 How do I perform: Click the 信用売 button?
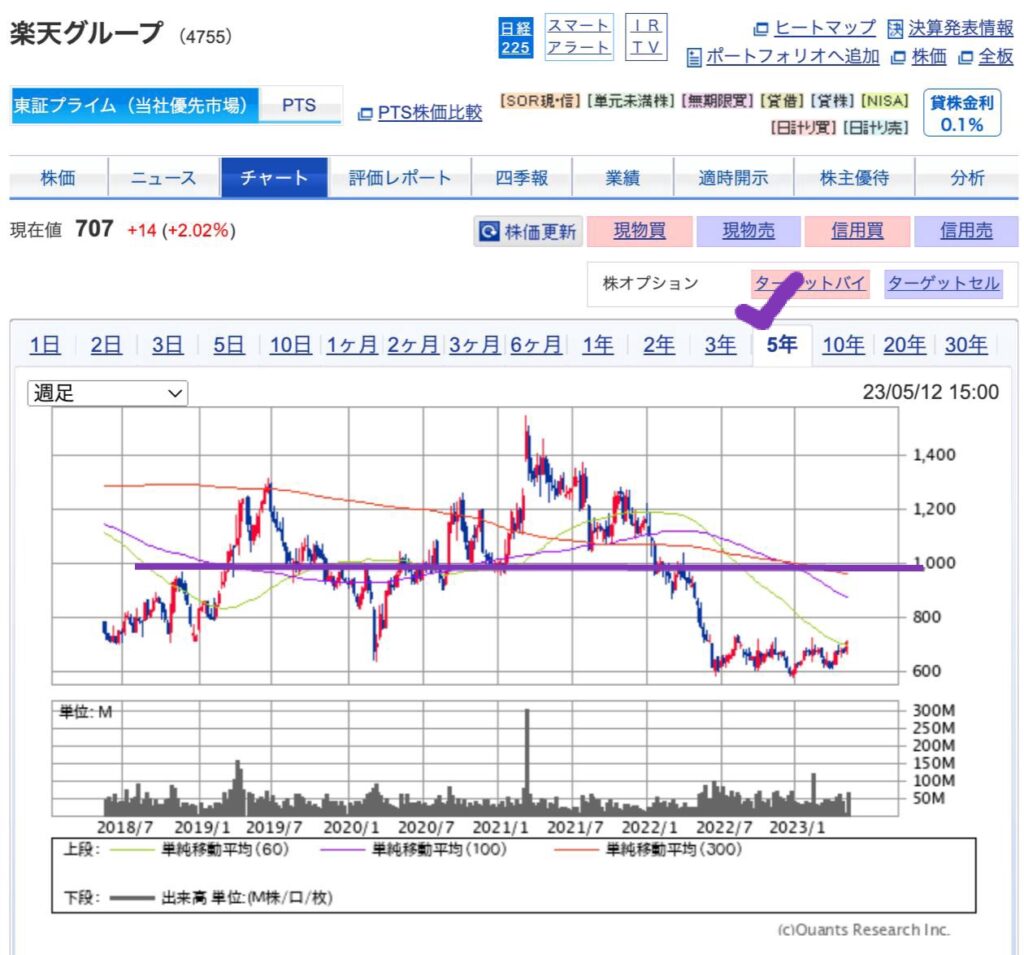[966, 231]
